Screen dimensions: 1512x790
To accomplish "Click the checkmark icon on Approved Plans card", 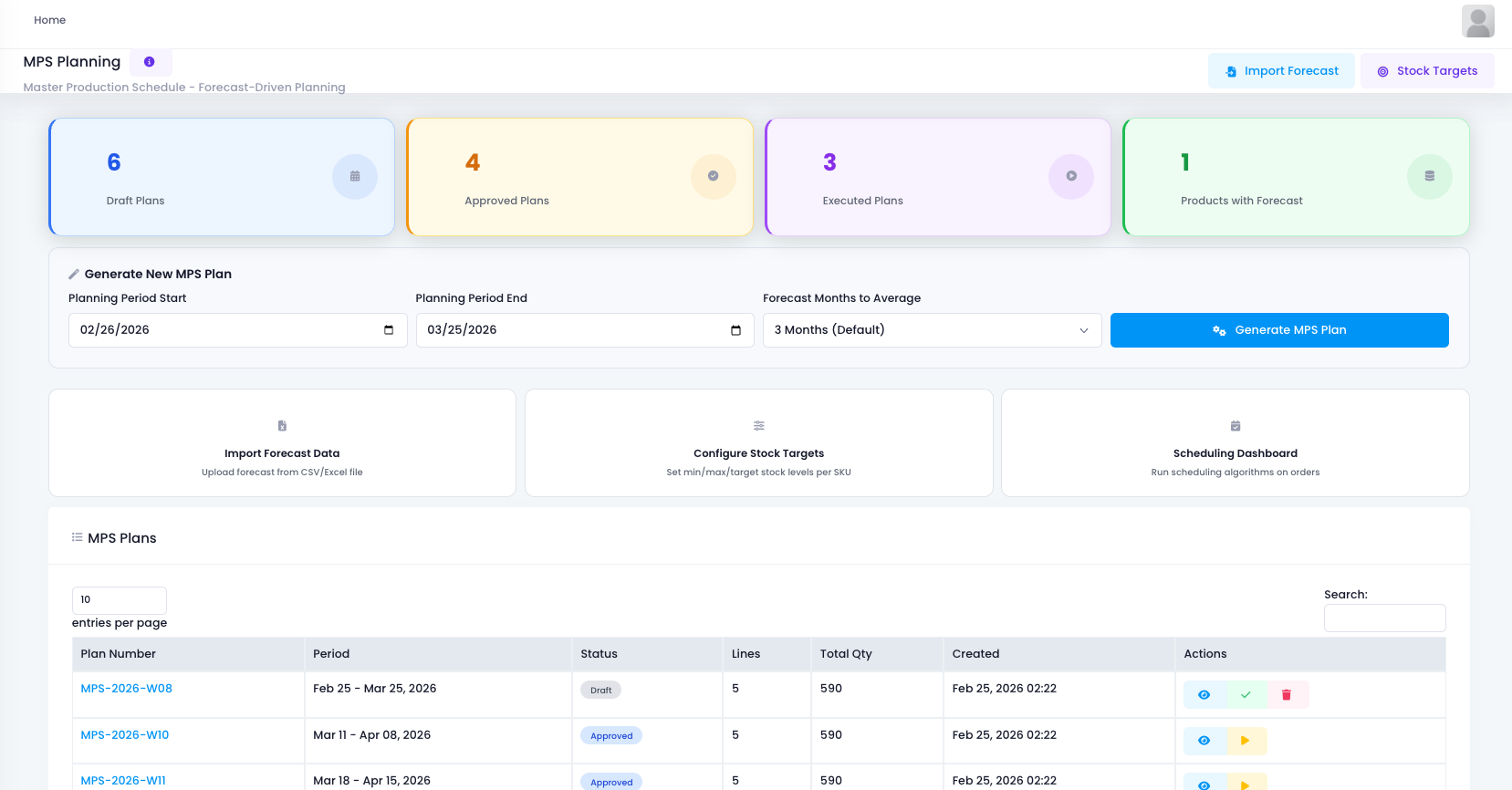I will tap(713, 176).
